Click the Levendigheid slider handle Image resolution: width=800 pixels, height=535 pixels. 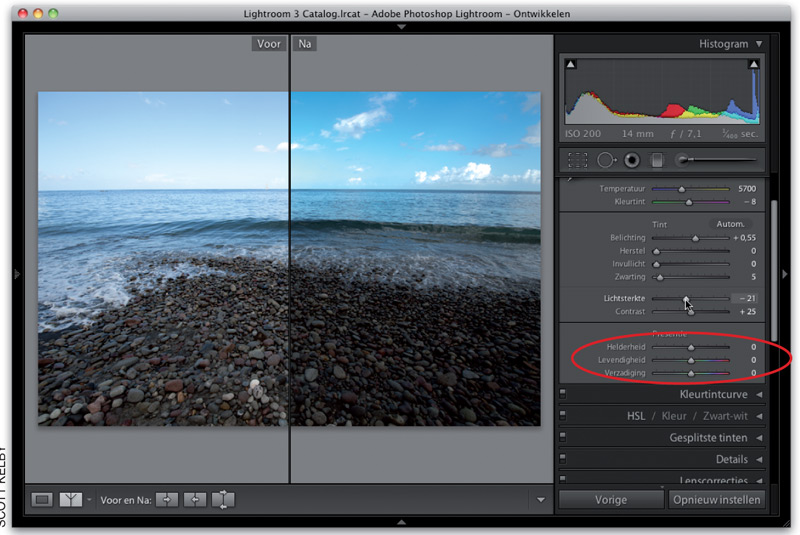[x=691, y=361]
